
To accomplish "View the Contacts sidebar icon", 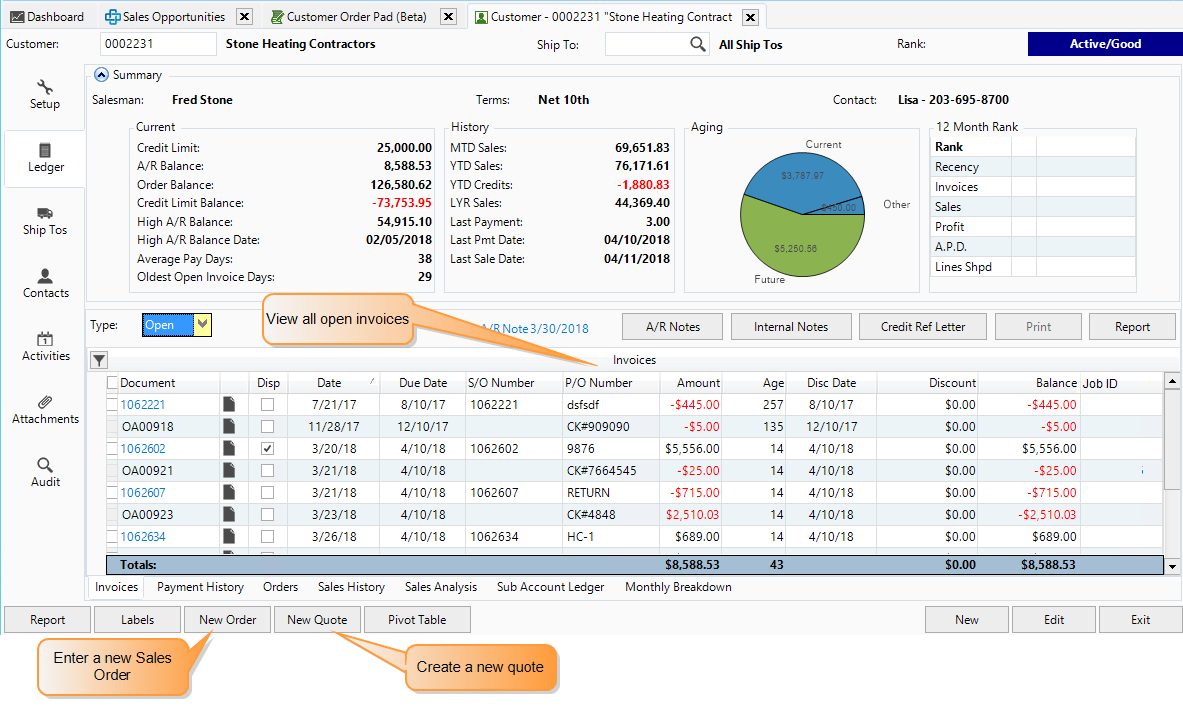I will coord(44,283).
